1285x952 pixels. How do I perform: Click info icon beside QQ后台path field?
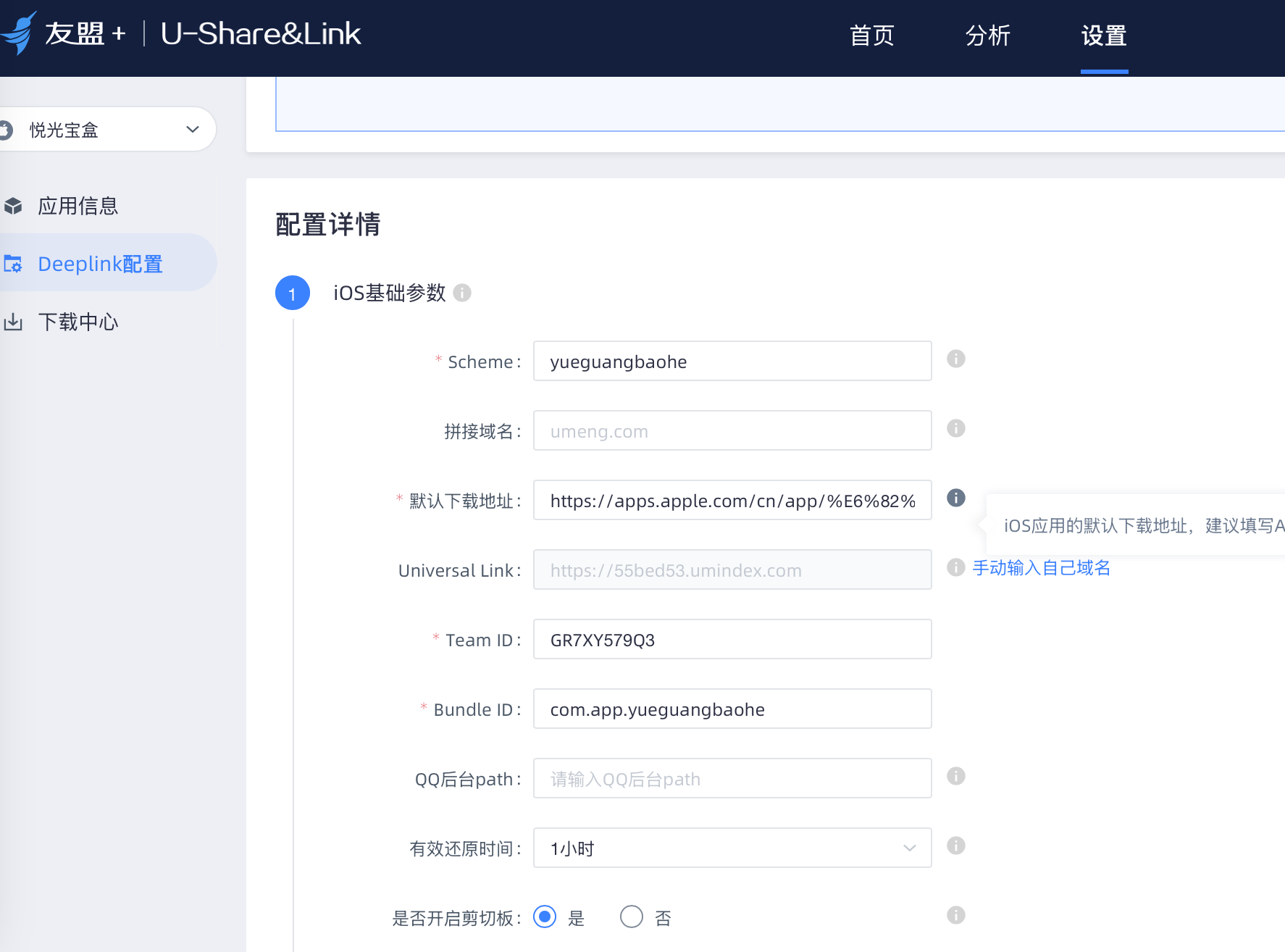[x=956, y=777]
